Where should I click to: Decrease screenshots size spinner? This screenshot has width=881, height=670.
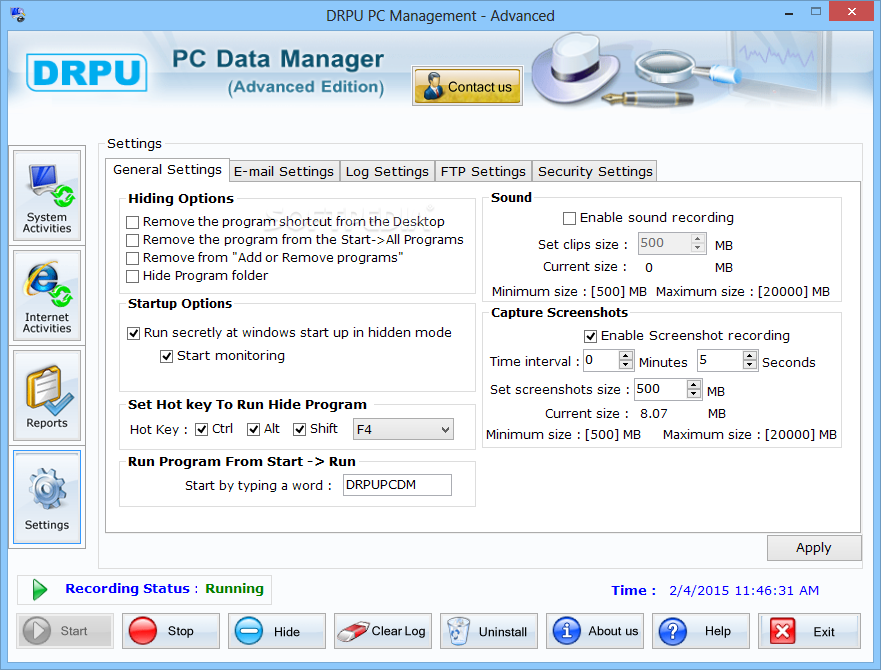(x=694, y=393)
